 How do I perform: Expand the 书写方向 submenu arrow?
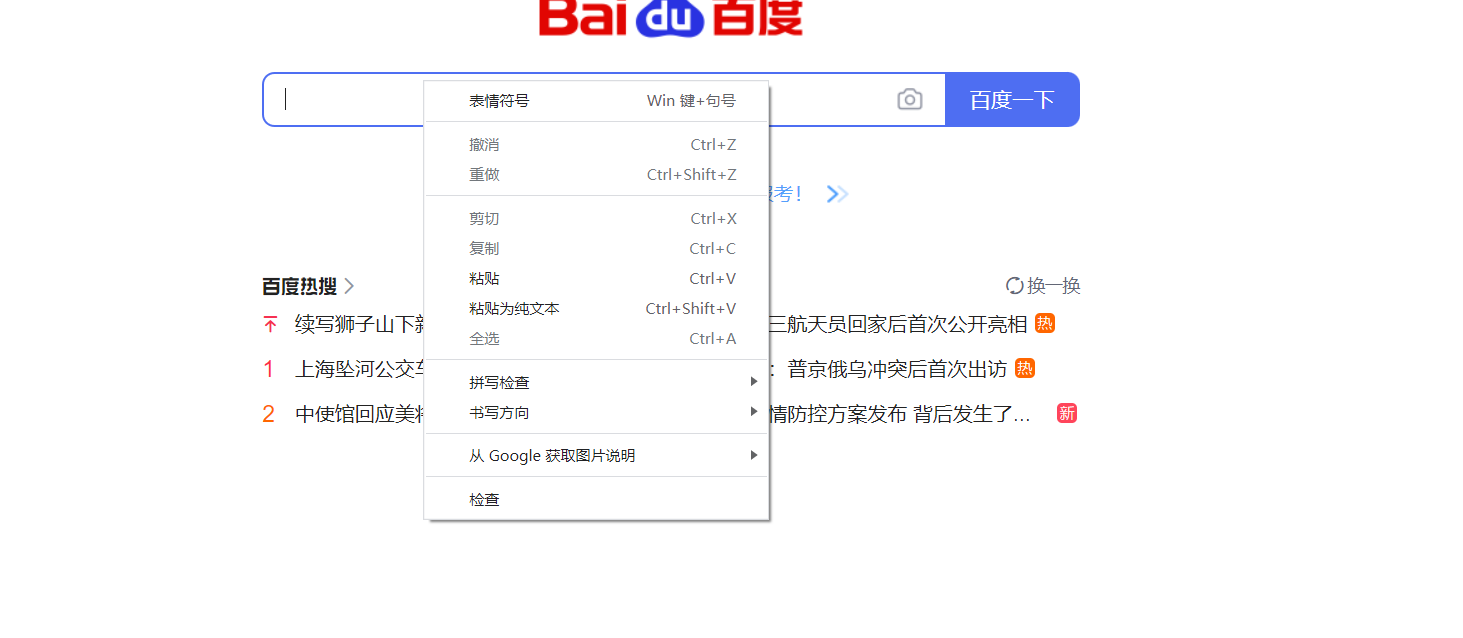tap(754, 412)
